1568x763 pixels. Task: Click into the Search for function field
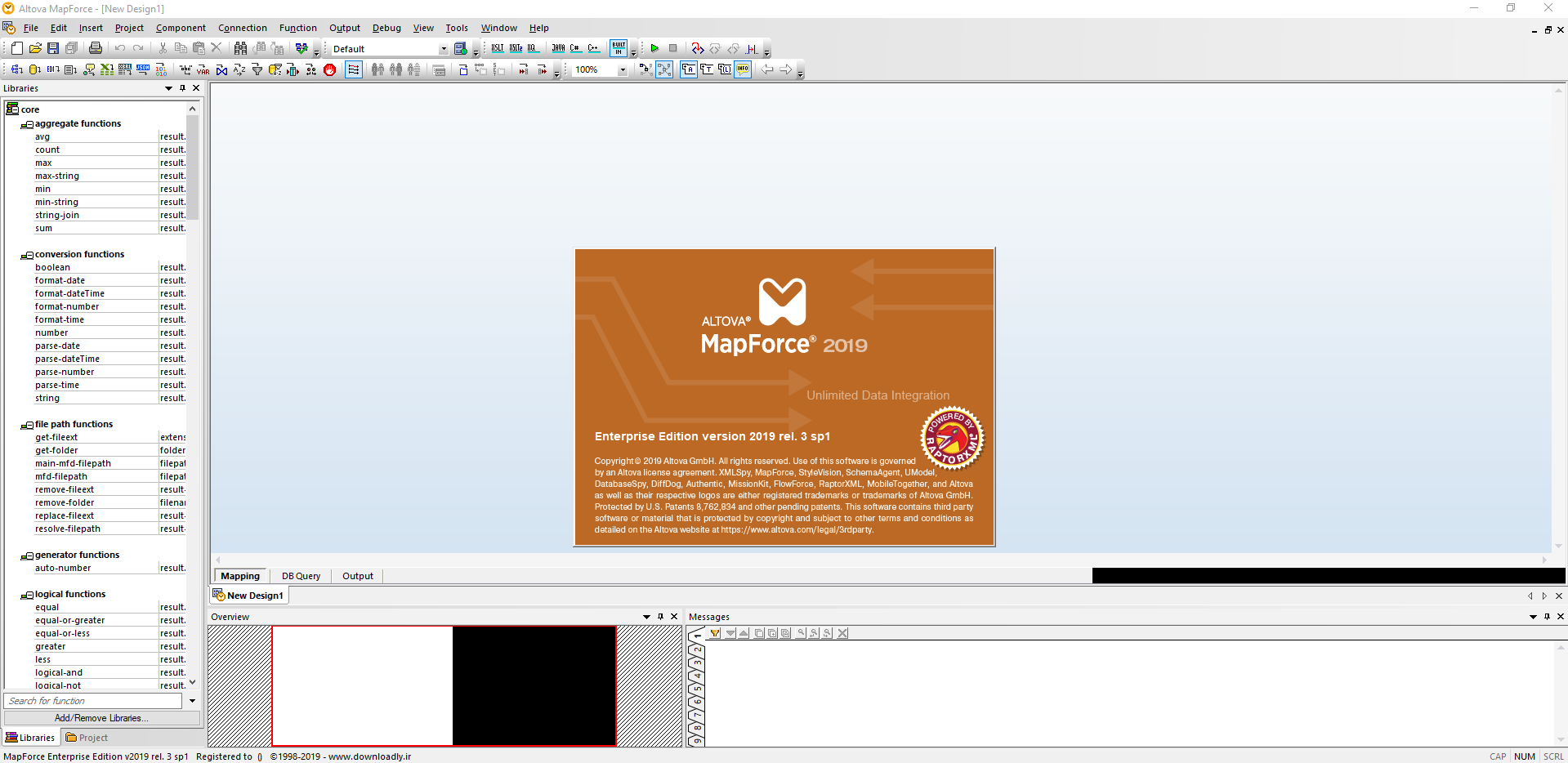point(93,701)
